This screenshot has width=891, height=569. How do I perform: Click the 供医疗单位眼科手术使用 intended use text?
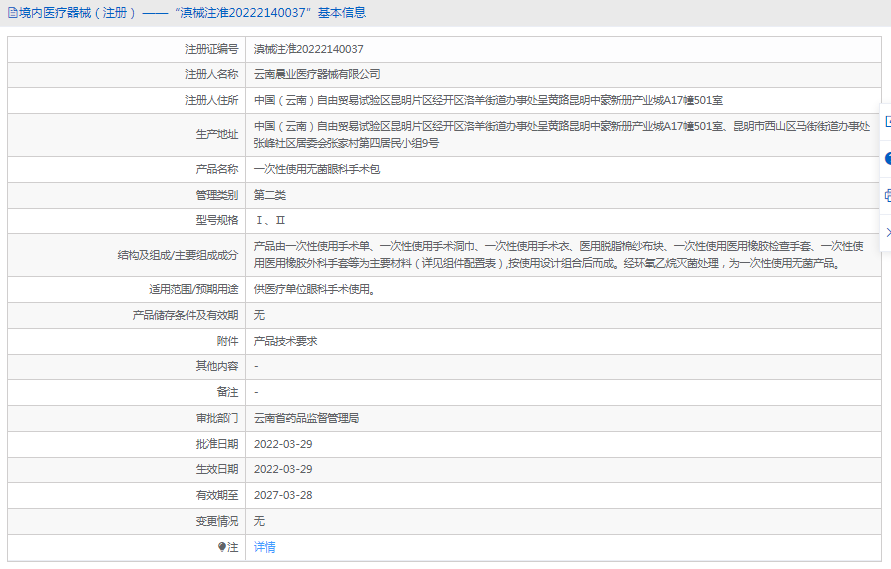315,289
